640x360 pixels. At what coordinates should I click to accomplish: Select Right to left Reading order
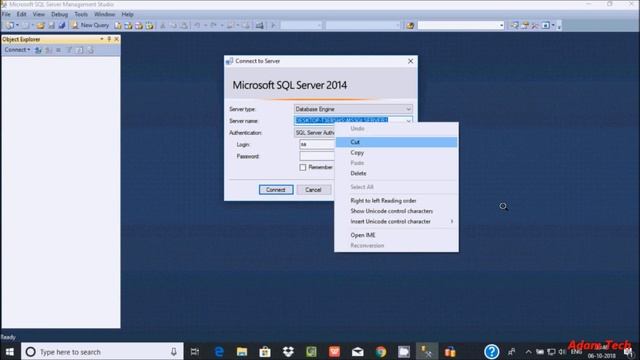click(x=396, y=201)
